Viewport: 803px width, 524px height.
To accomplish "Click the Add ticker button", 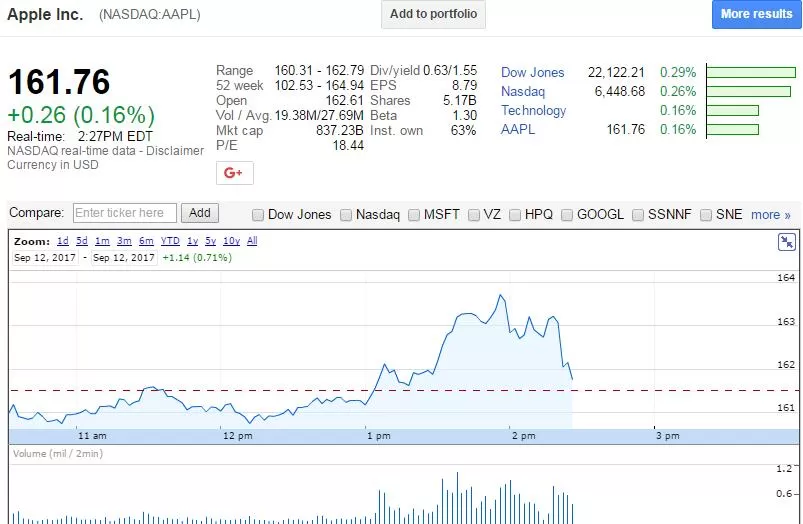I will coord(200,213).
